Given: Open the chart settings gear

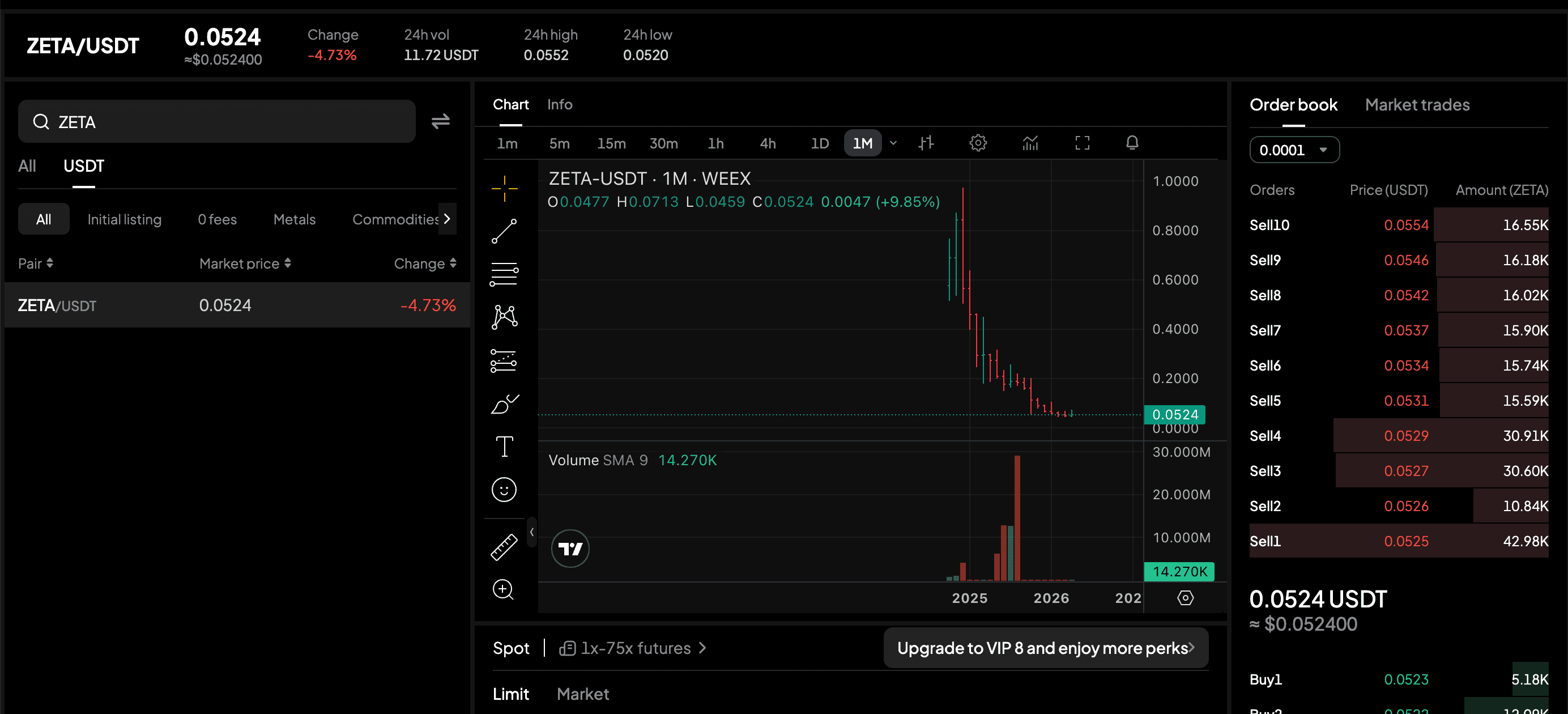Looking at the screenshot, I should click(x=978, y=143).
